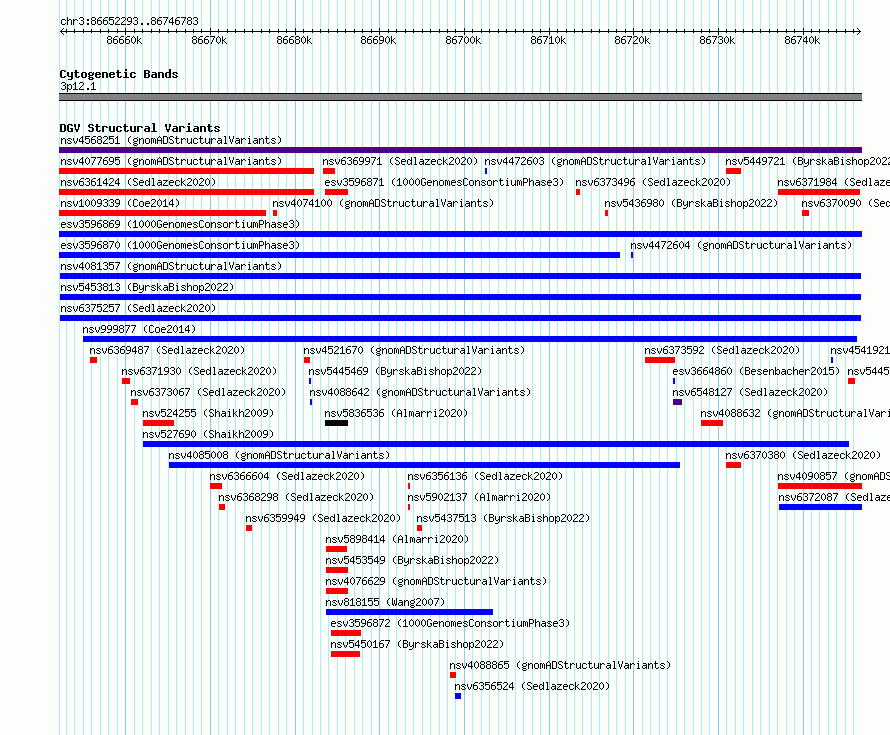Click the nsv4568251 variant label
The width and height of the screenshot is (890, 735).
pyautogui.click(x=171, y=140)
